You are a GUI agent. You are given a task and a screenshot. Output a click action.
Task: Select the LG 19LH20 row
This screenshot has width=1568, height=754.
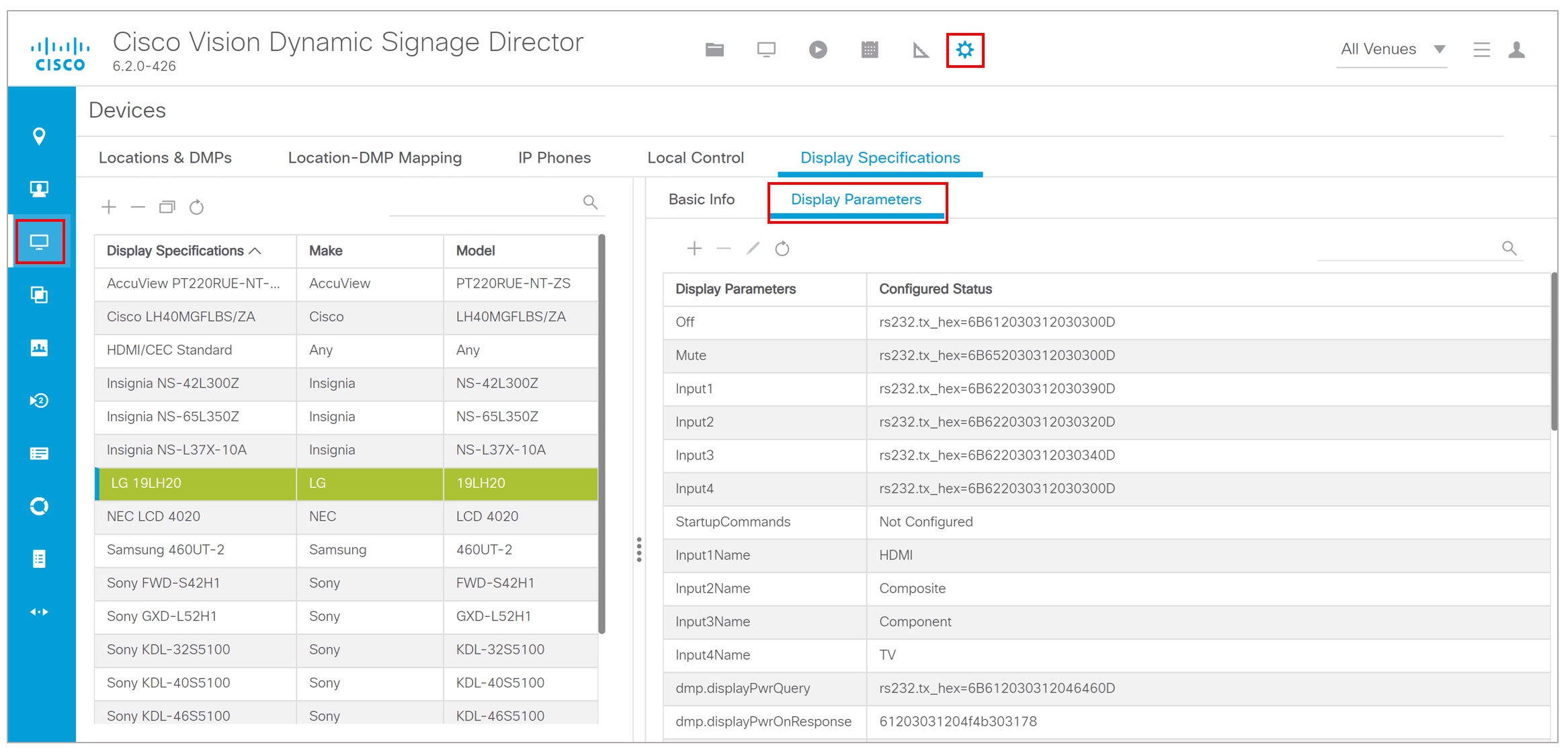click(346, 483)
